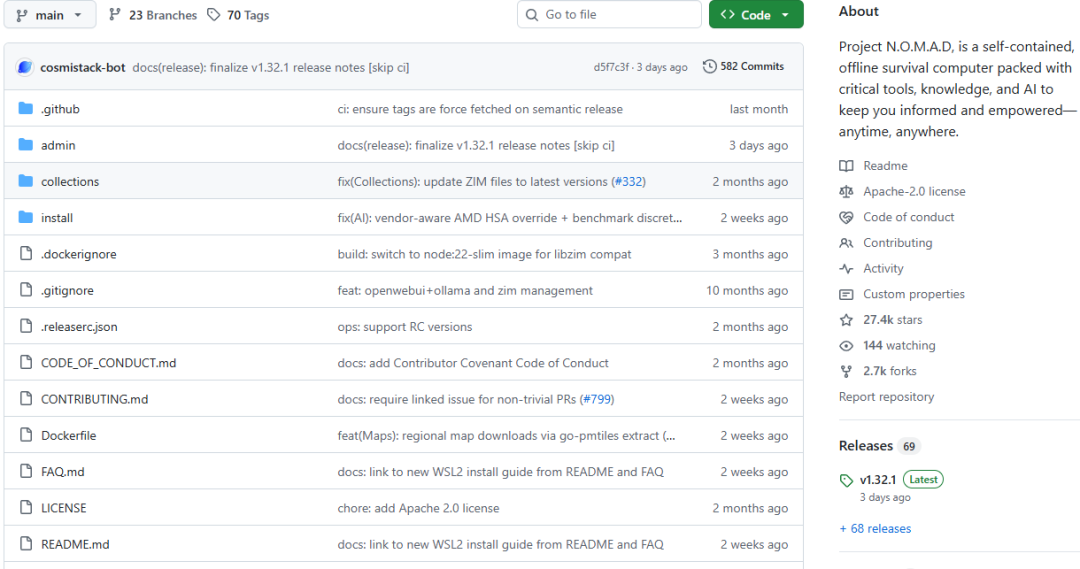The image size is (1080, 569).
Task: Open the green Code dropdown button
Action: [x=756, y=14]
